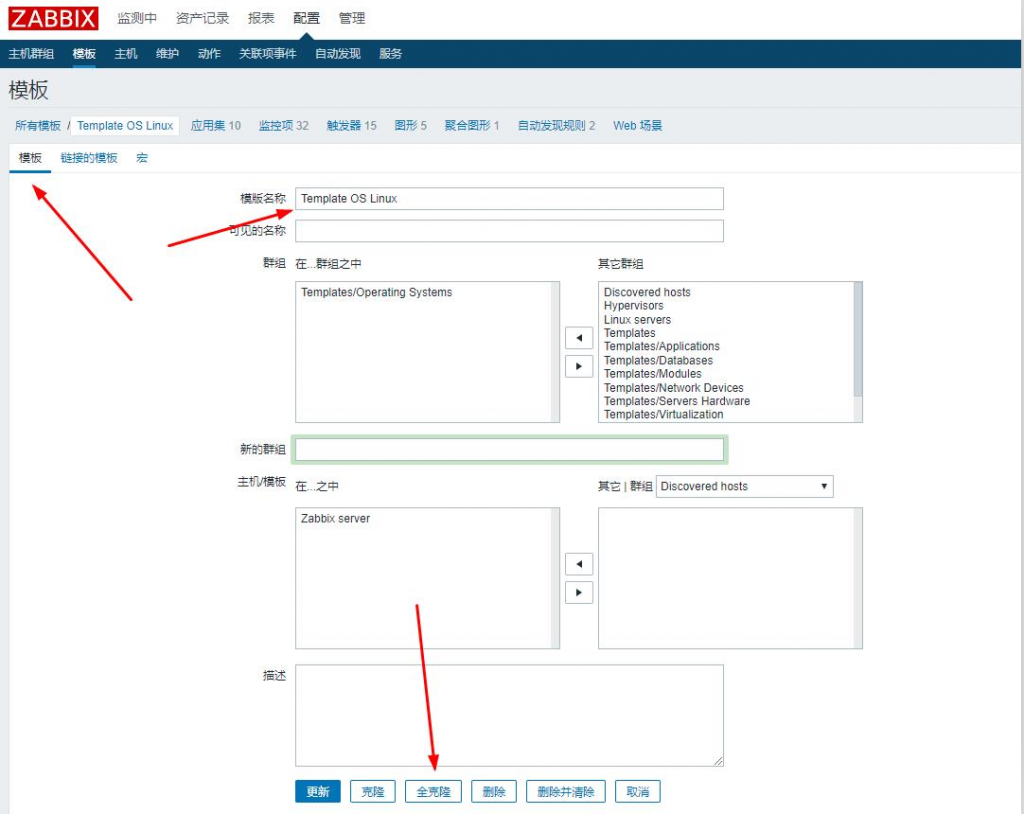Move group right with groups arrow button
1024x814 pixels.
pos(579,366)
